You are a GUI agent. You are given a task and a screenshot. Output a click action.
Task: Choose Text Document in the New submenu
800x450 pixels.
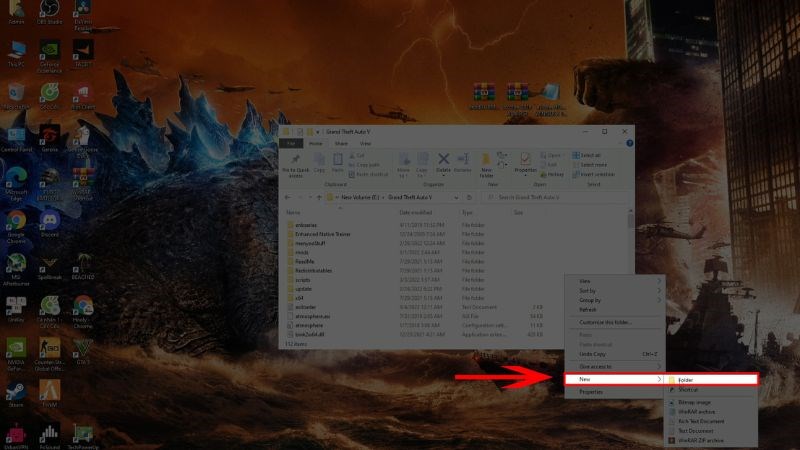711,431
